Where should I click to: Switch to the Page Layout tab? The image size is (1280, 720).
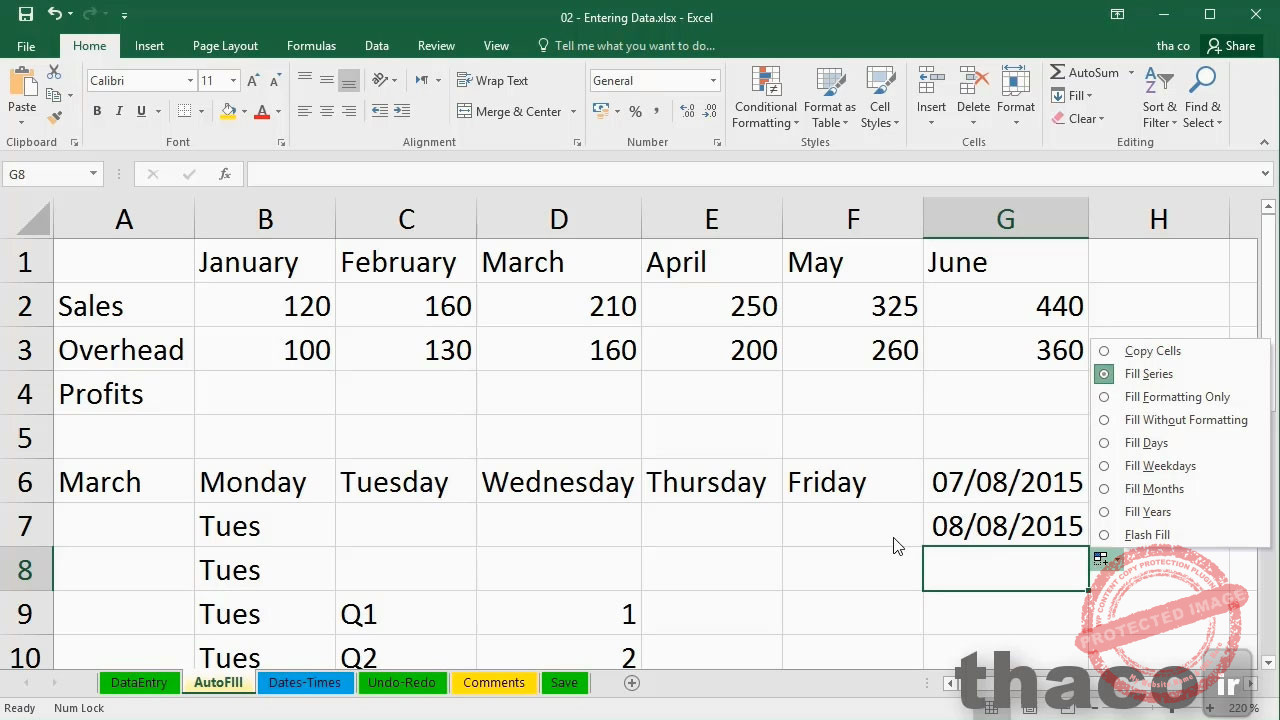(225, 46)
